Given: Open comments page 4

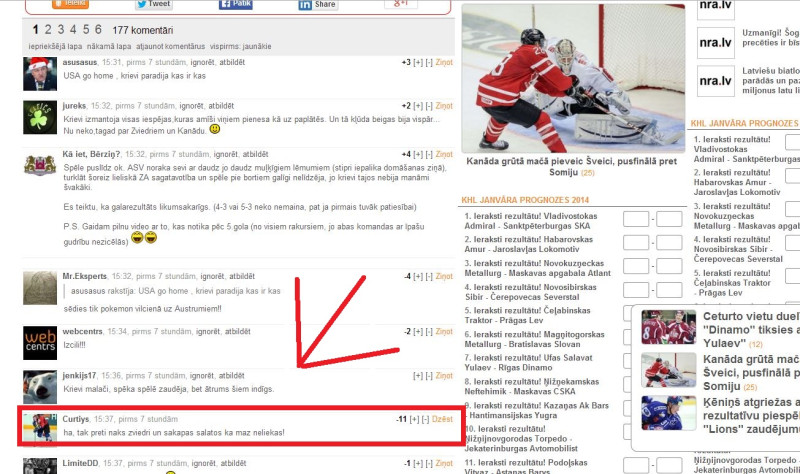Looking at the screenshot, I should coord(73,30).
